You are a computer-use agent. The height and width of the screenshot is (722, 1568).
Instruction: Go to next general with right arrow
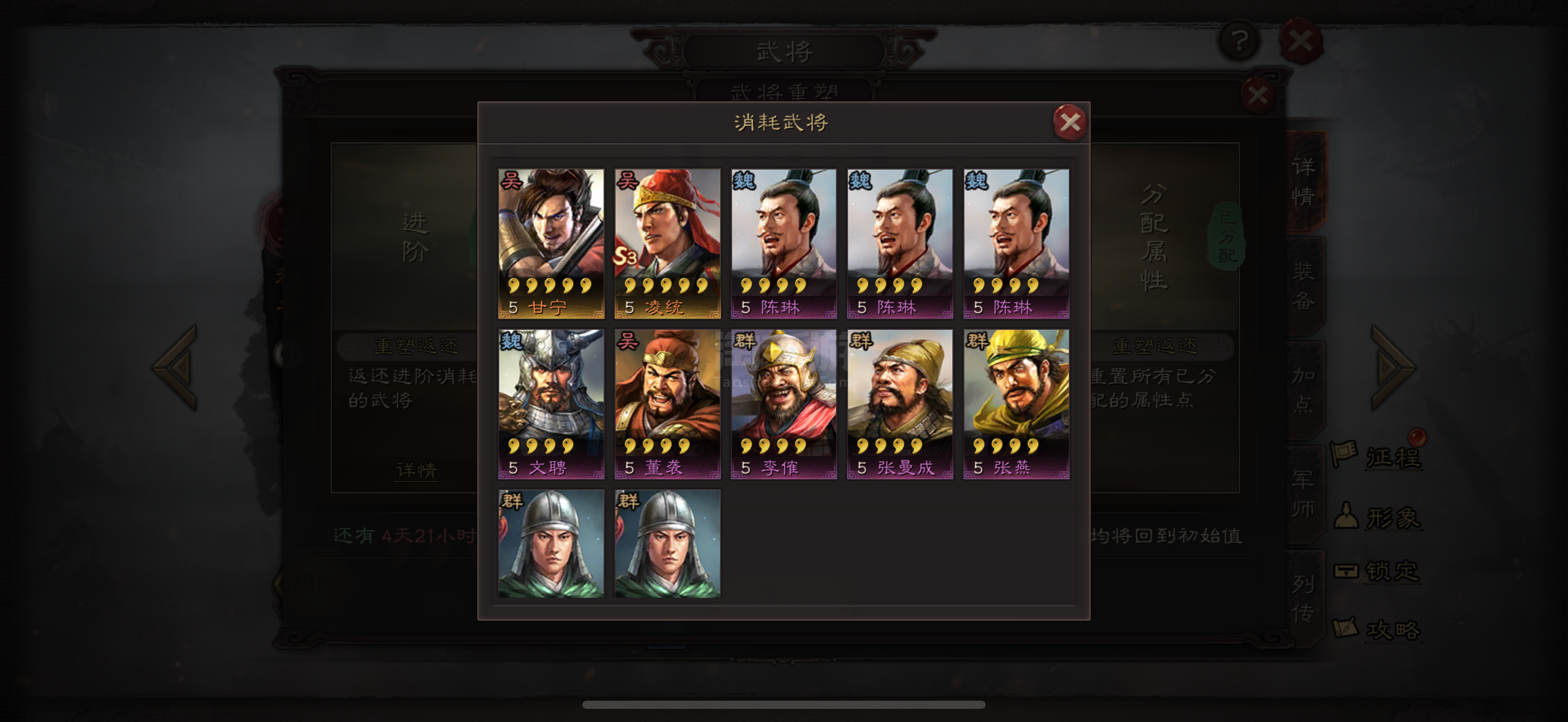pyautogui.click(x=1393, y=368)
